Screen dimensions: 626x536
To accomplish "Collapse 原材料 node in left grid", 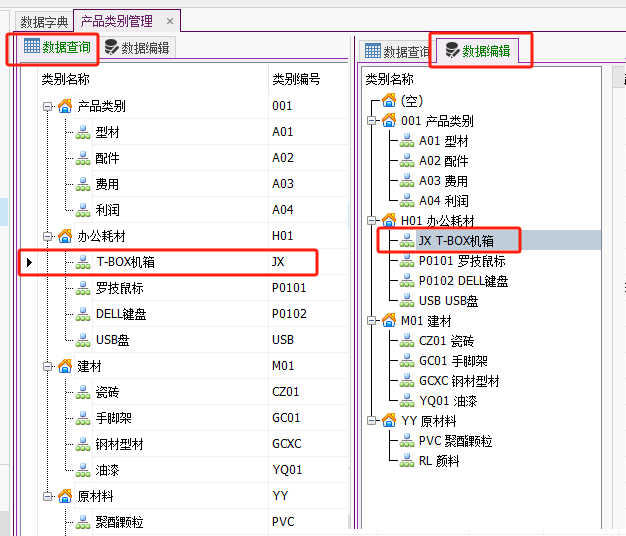I will pyautogui.click(x=48, y=496).
